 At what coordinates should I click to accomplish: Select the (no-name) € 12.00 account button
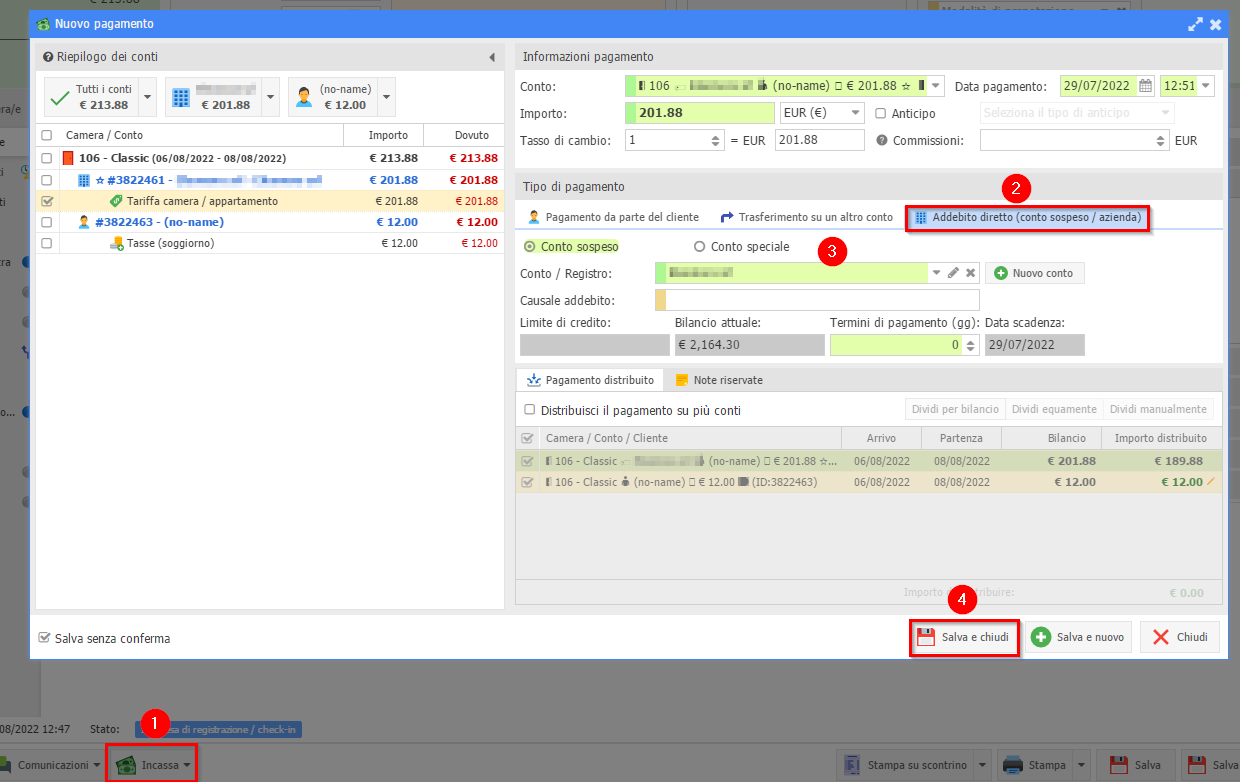tap(333, 97)
